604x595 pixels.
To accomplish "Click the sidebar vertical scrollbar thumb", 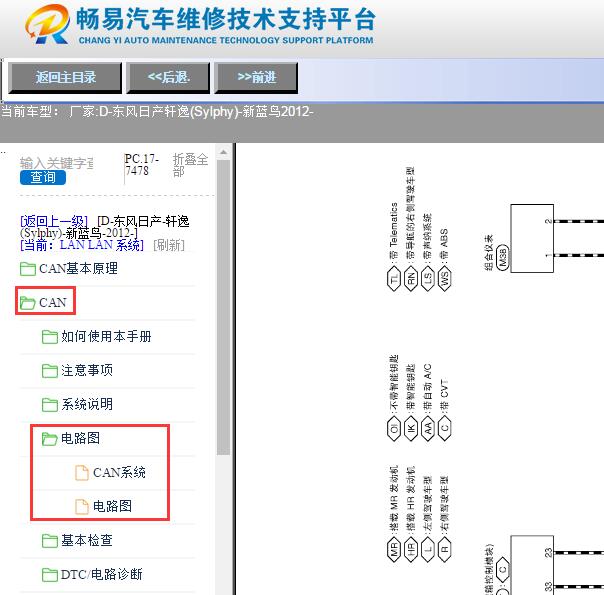I will 223,308.
